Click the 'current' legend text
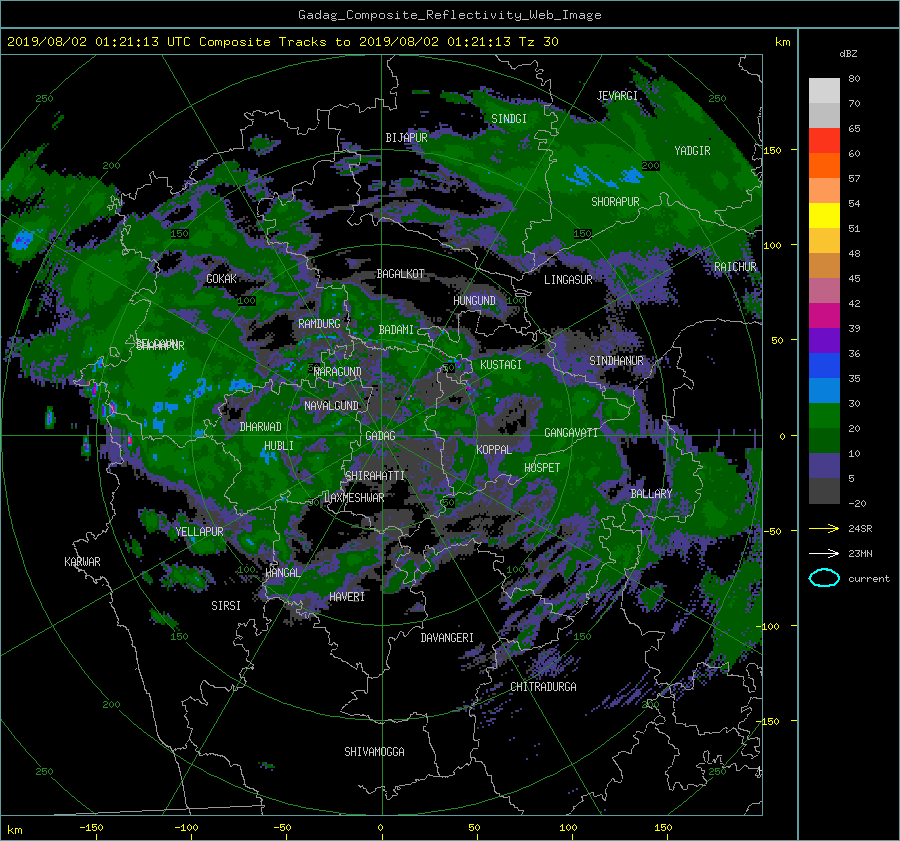Viewport: 900px width, 841px height. 869,579
